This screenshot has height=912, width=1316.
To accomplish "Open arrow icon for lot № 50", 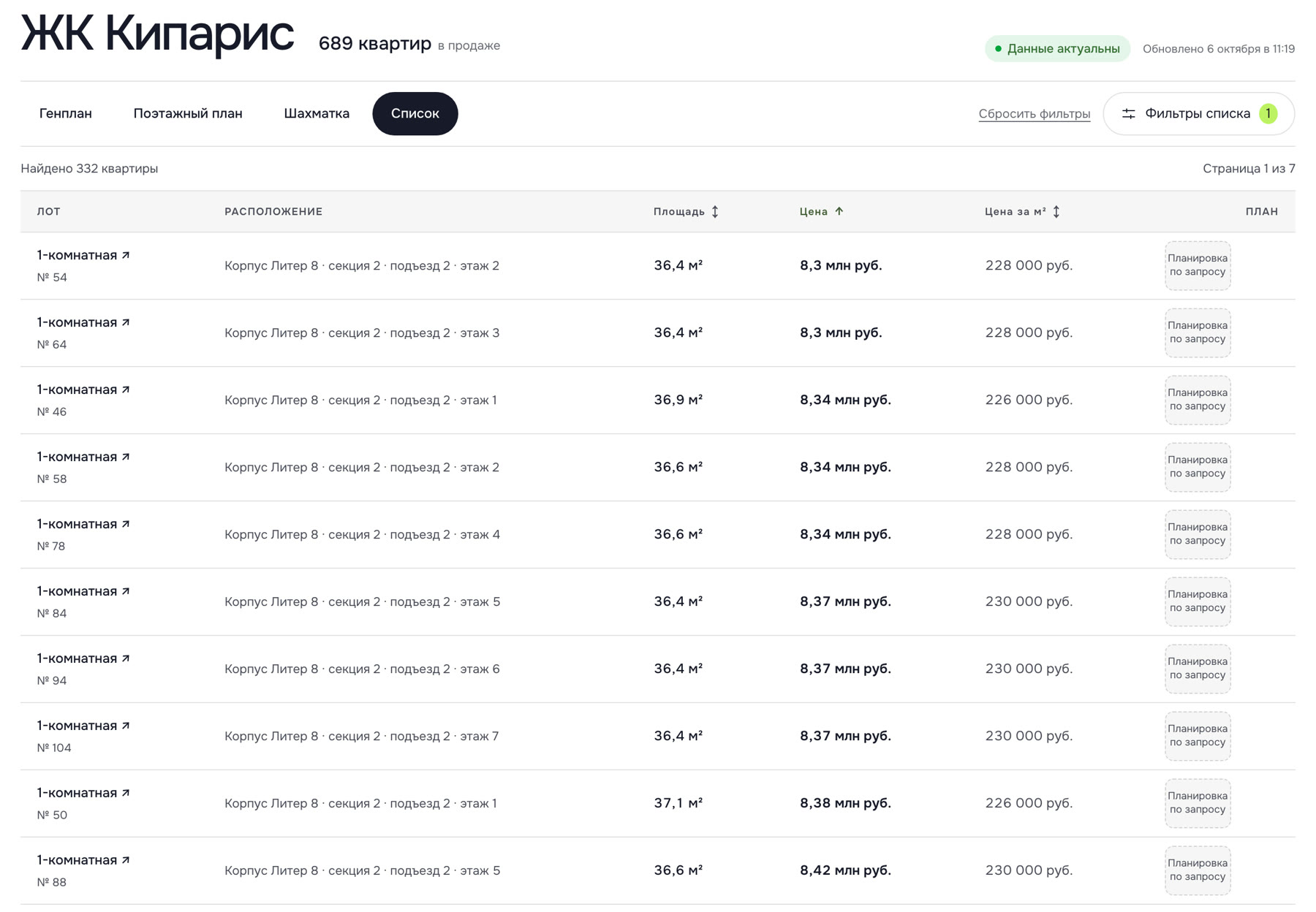I will coord(126,793).
